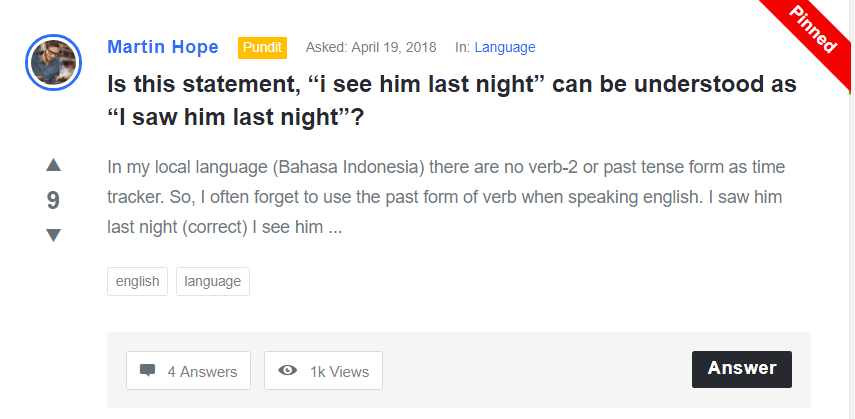
Task: Click the Asked April 19, 2018 date
Action: (x=371, y=47)
